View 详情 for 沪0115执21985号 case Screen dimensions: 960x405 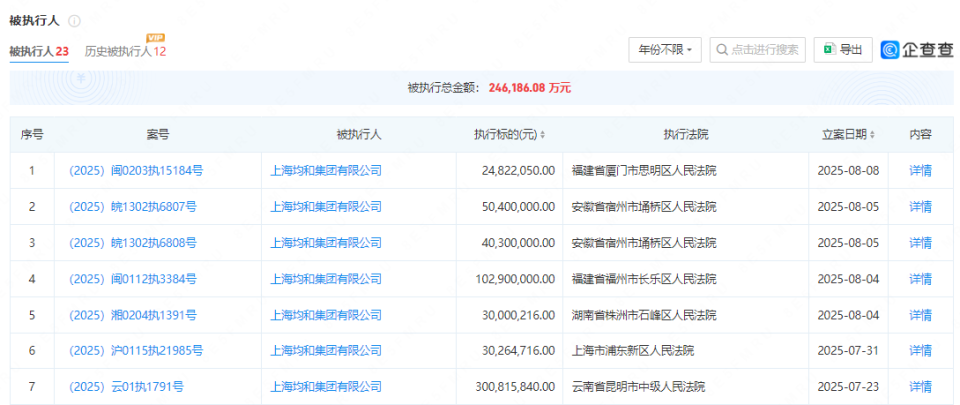coord(920,351)
